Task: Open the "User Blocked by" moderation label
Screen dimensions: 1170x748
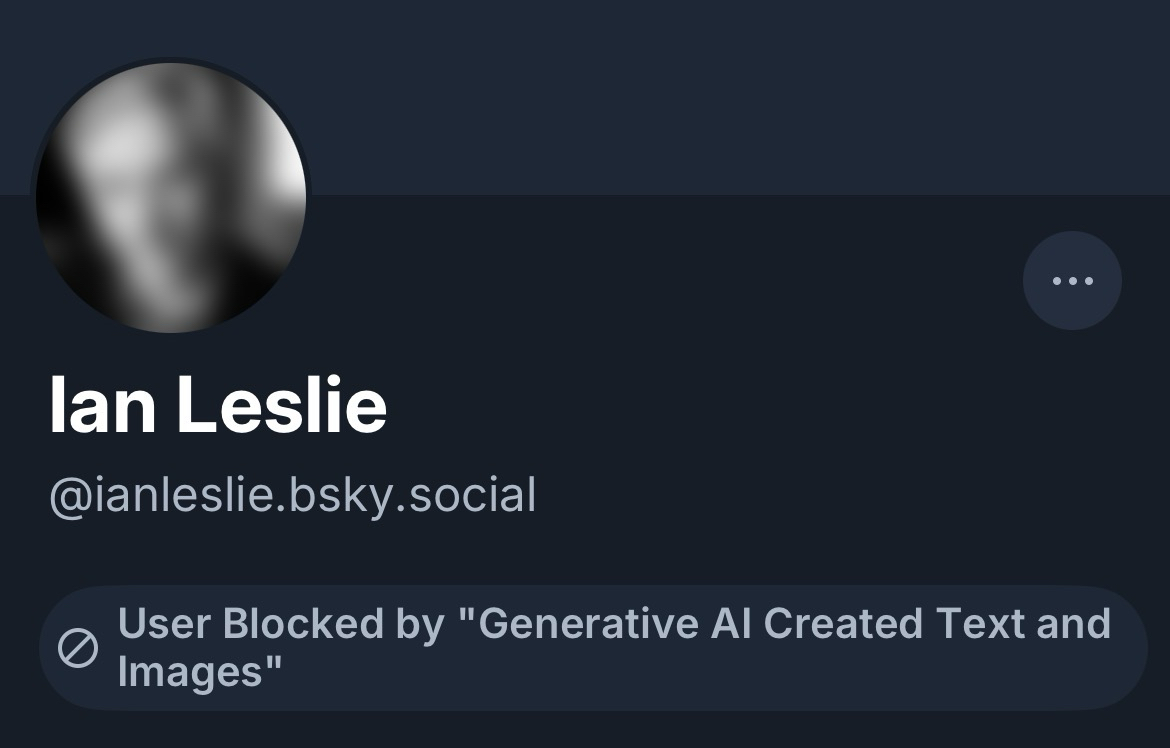Action: pyautogui.click(x=592, y=648)
